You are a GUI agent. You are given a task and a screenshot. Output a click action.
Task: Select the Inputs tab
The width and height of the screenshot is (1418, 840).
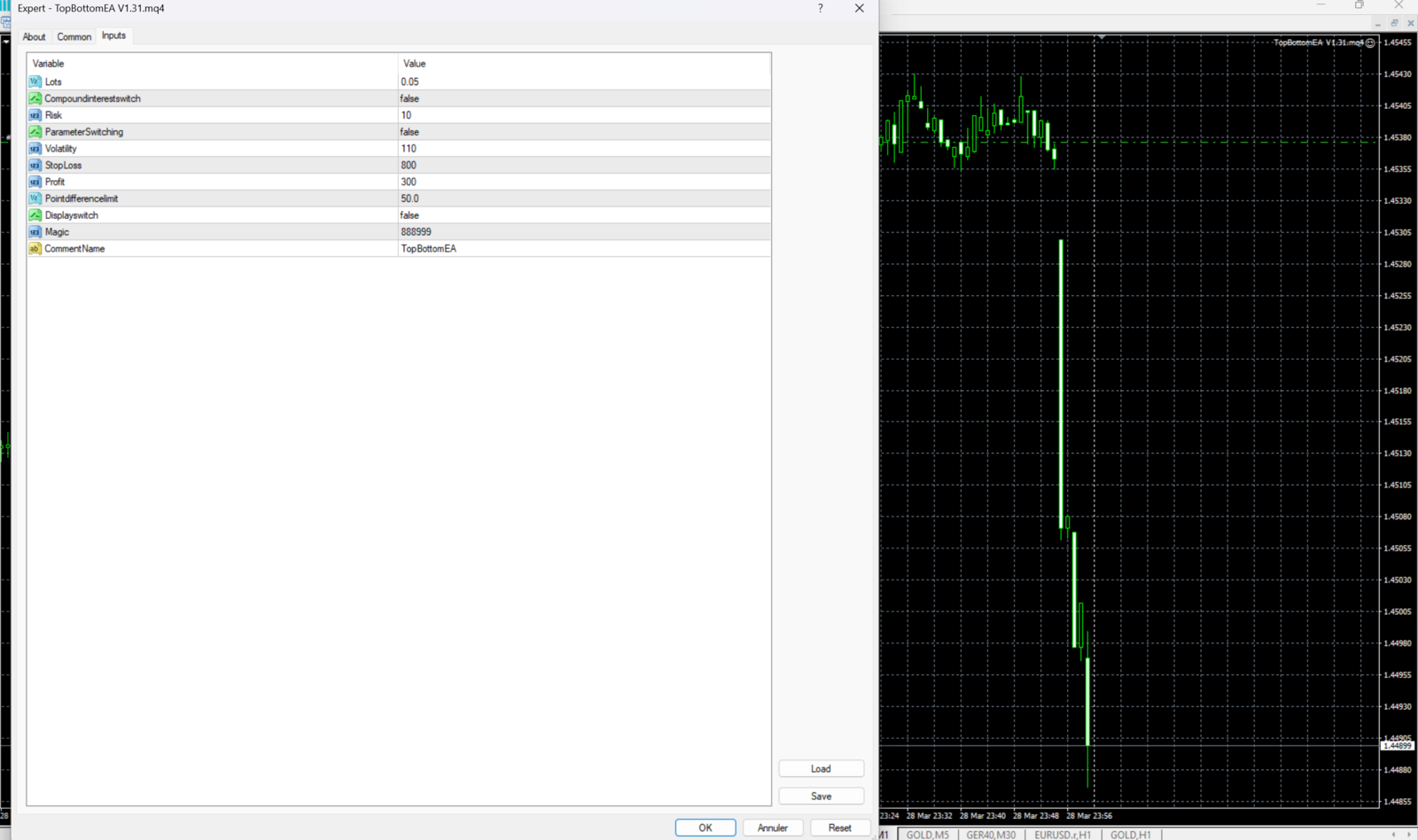coord(113,35)
